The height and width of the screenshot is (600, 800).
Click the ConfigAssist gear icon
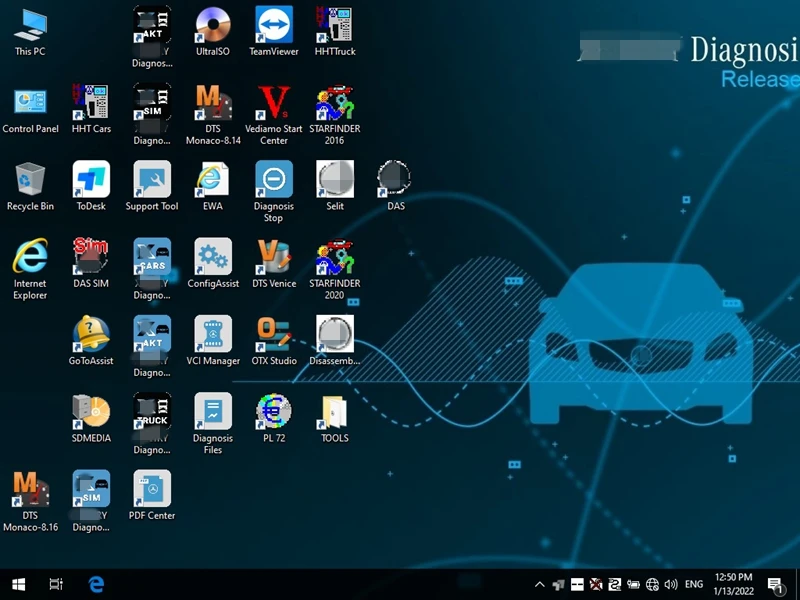click(x=213, y=257)
